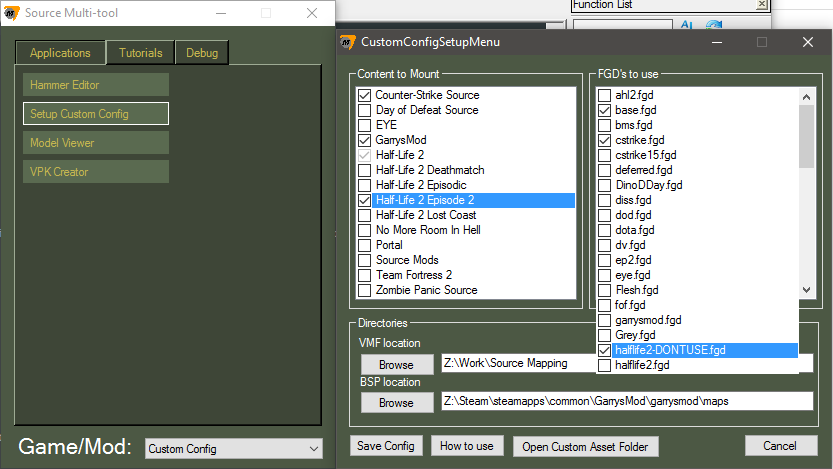Click the FGD list scrollbar thumb
The height and width of the screenshot is (469, 833).
click(806, 137)
